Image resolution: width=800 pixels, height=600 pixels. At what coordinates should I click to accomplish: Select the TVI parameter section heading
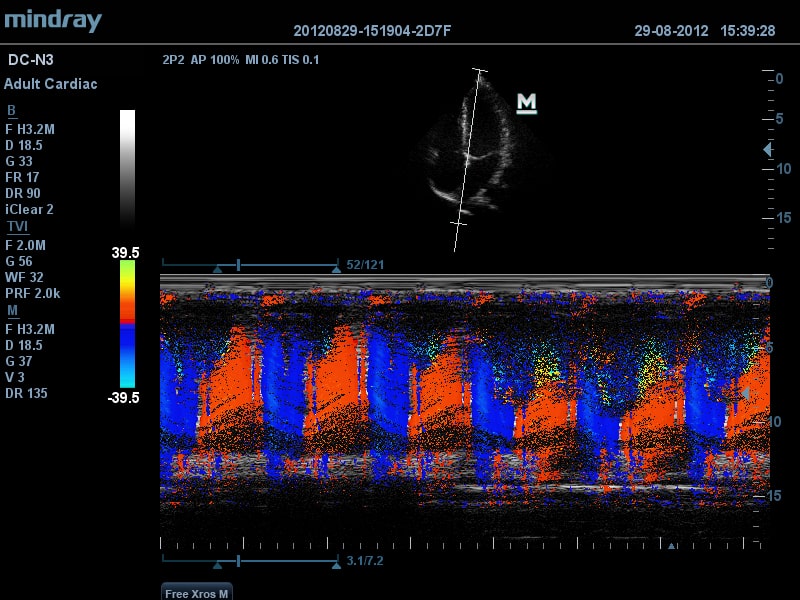[18, 227]
